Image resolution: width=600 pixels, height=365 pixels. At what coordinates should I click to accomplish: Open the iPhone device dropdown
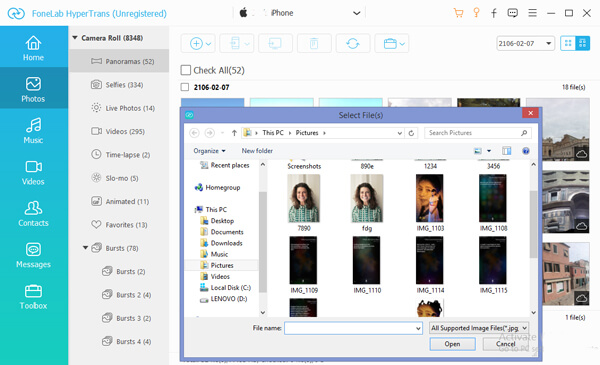pos(356,13)
